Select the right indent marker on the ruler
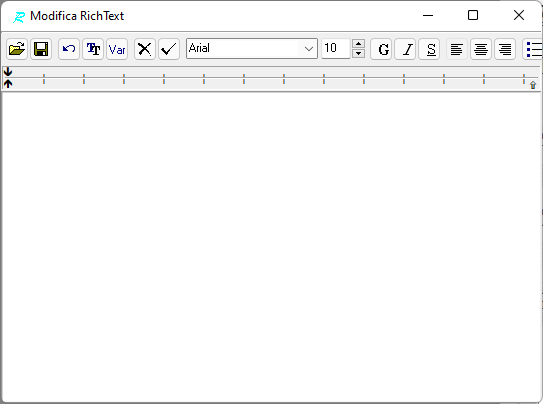This screenshot has height=404, width=543. coord(533,85)
